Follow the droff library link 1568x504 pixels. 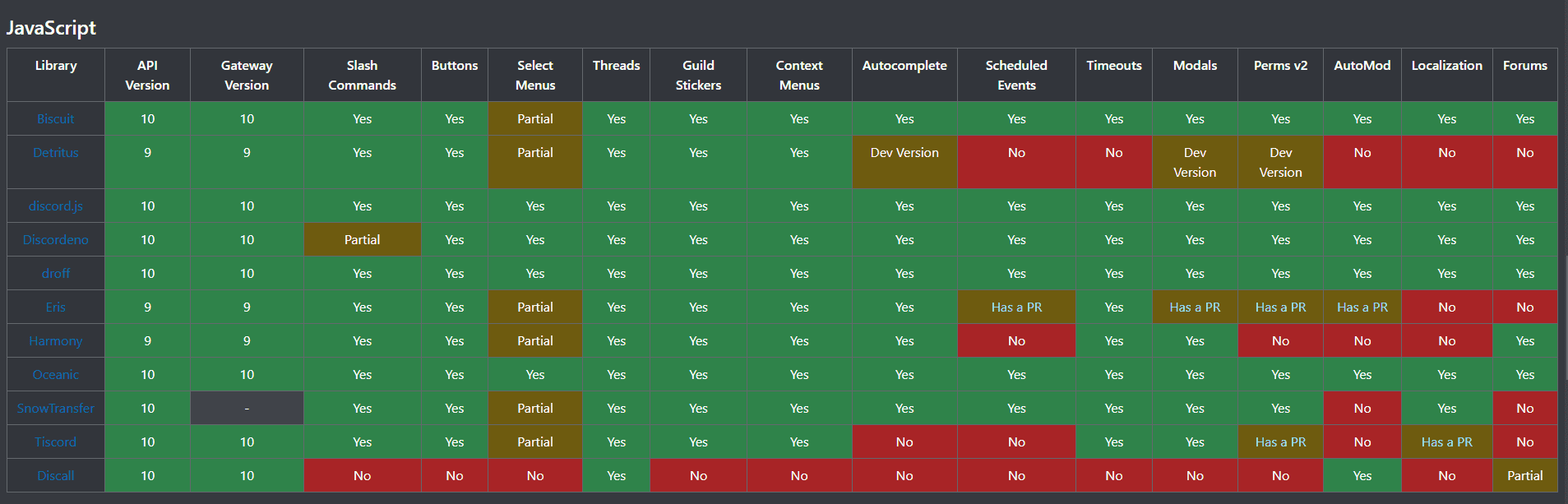pos(55,274)
